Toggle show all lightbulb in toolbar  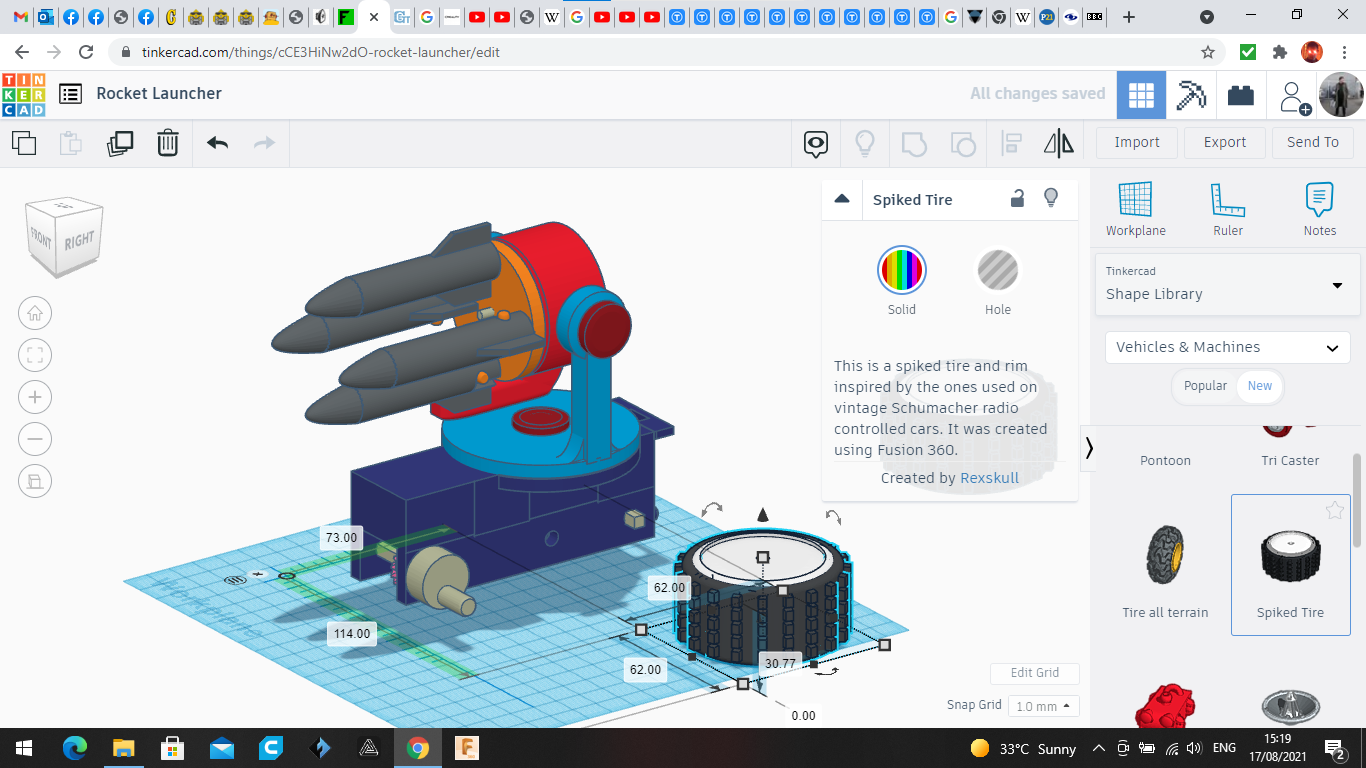(865, 143)
